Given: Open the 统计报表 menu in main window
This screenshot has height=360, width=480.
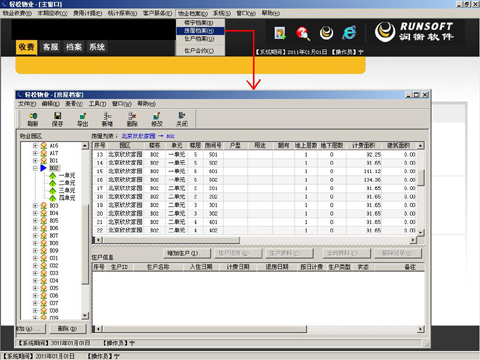Looking at the screenshot, I should [122, 13].
